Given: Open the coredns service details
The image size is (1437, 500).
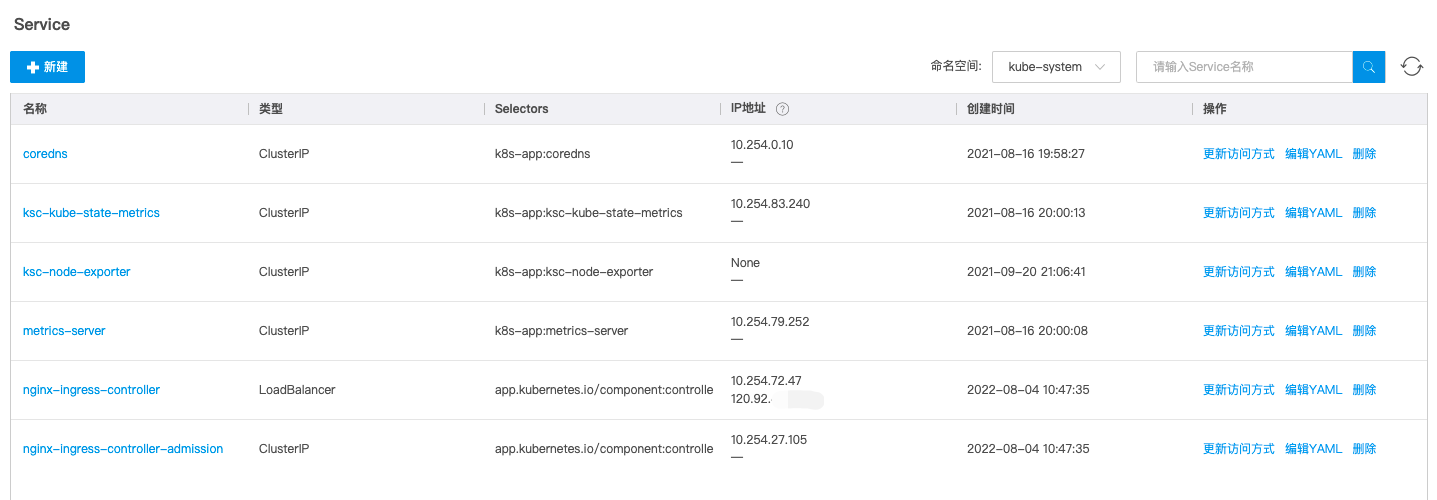Looking at the screenshot, I should click(45, 154).
